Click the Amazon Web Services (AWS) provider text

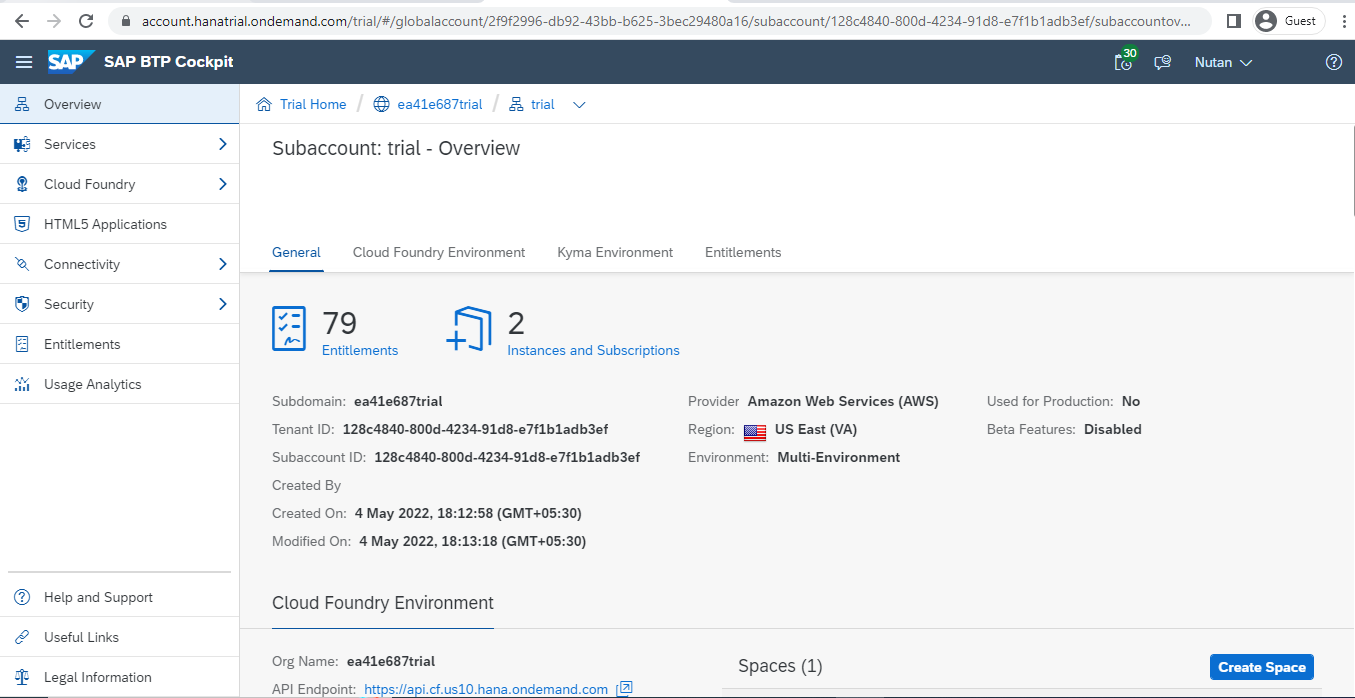pos(843,401)
